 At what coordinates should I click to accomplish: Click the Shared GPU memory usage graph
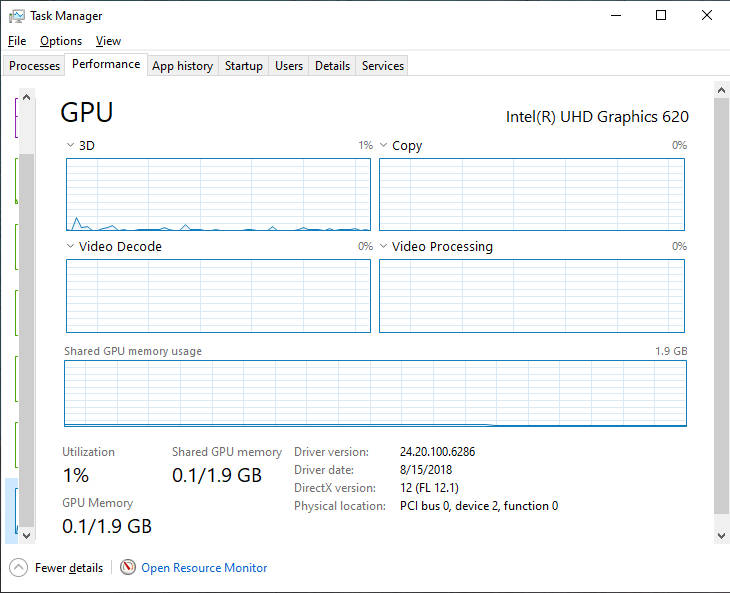point(375,394)
